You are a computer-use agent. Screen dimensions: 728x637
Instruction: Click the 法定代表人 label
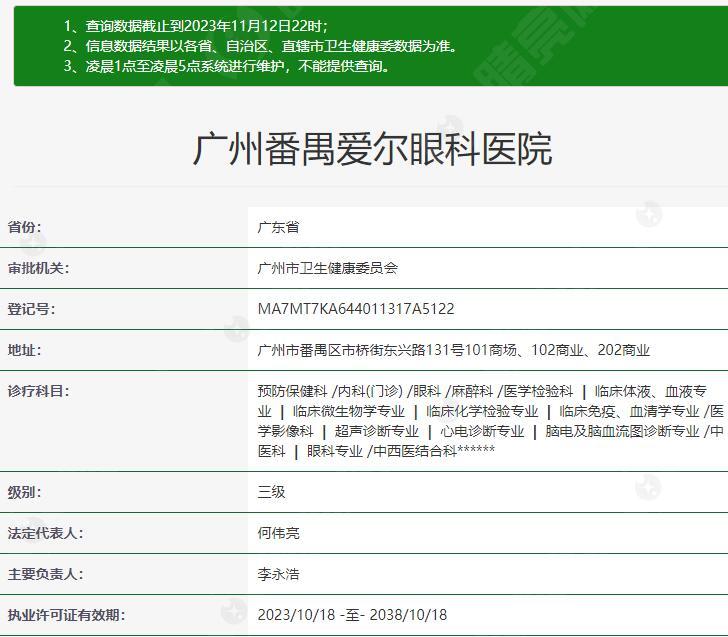45,533
